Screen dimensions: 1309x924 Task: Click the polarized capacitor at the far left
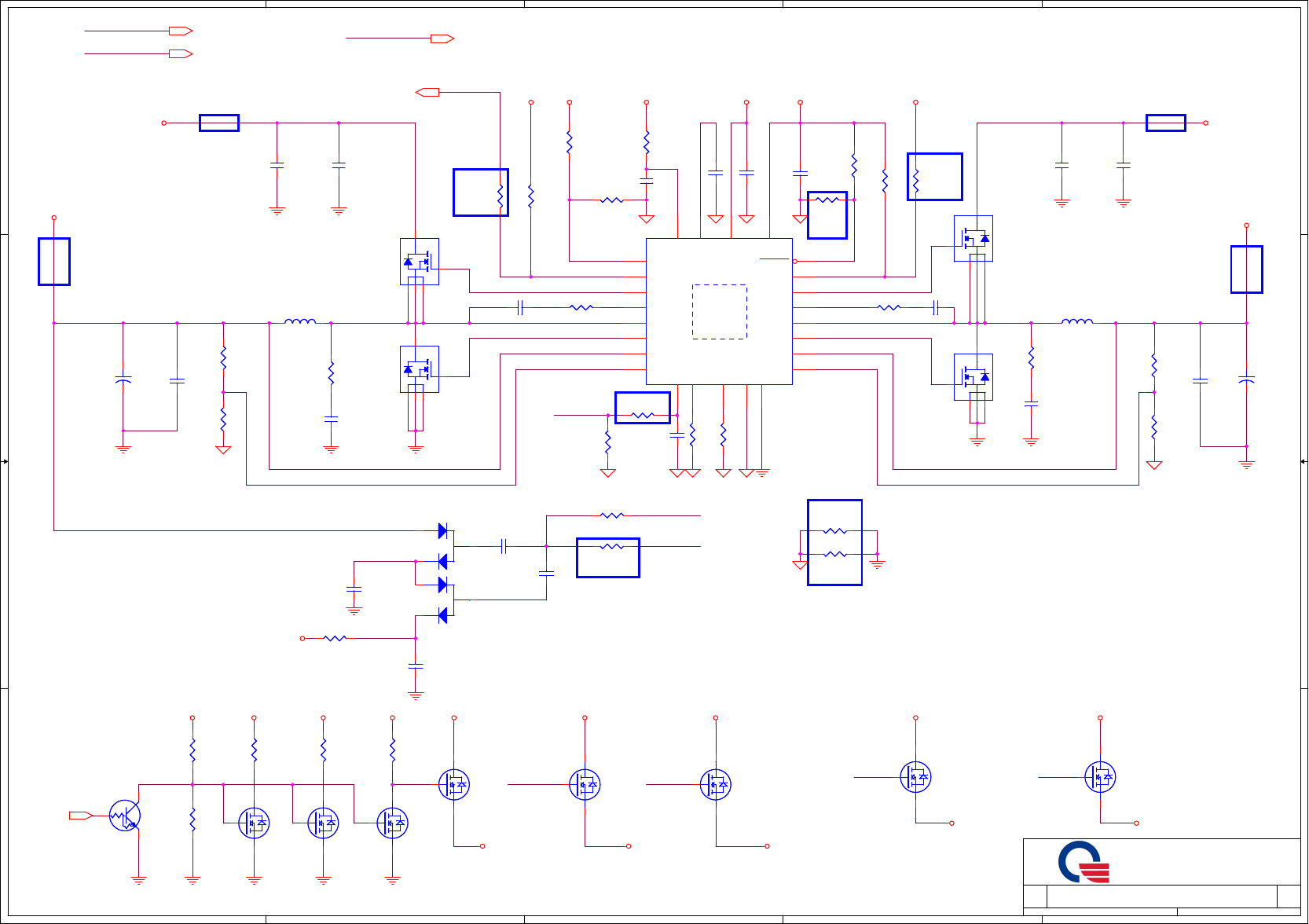point(123,380)
